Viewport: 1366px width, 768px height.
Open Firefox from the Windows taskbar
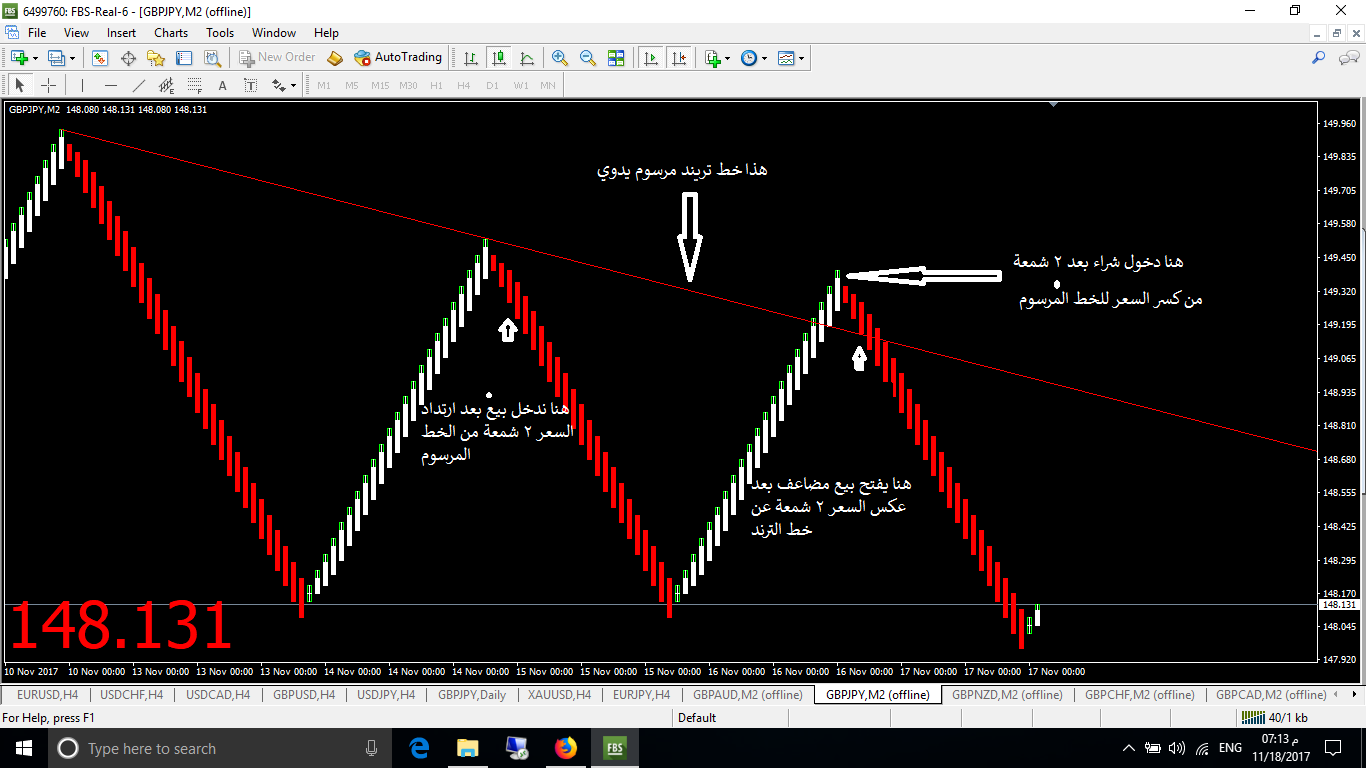pyautogui.click(x=565, y=748)
